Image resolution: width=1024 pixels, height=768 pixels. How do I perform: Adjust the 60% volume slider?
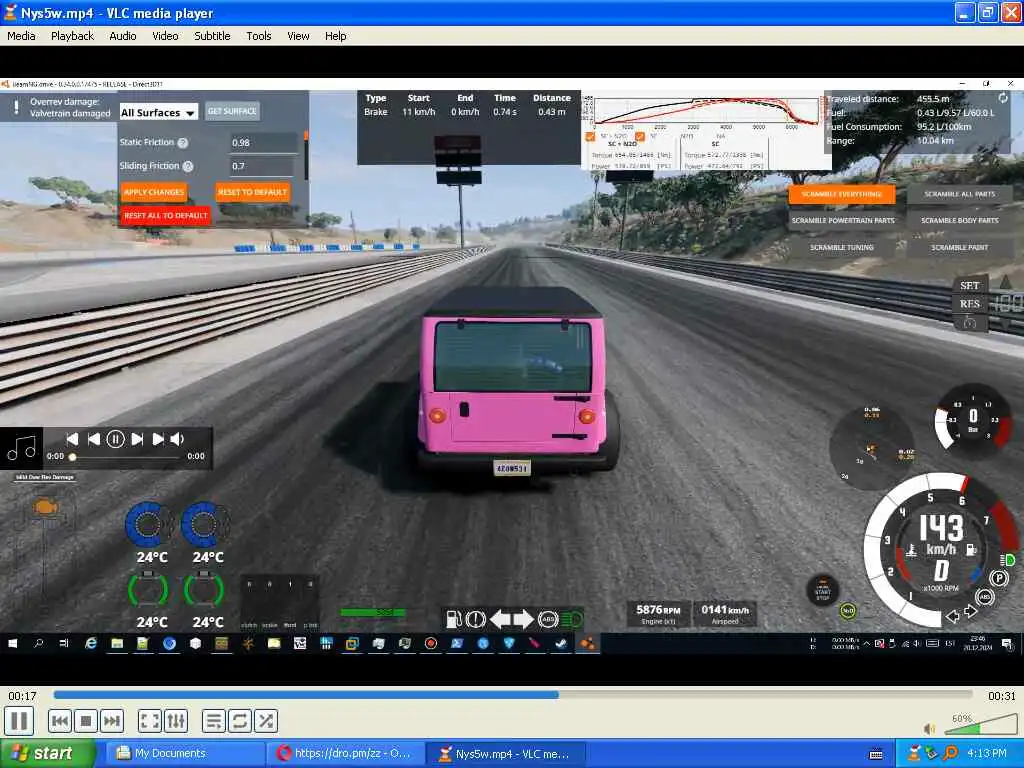coord(980,725)
